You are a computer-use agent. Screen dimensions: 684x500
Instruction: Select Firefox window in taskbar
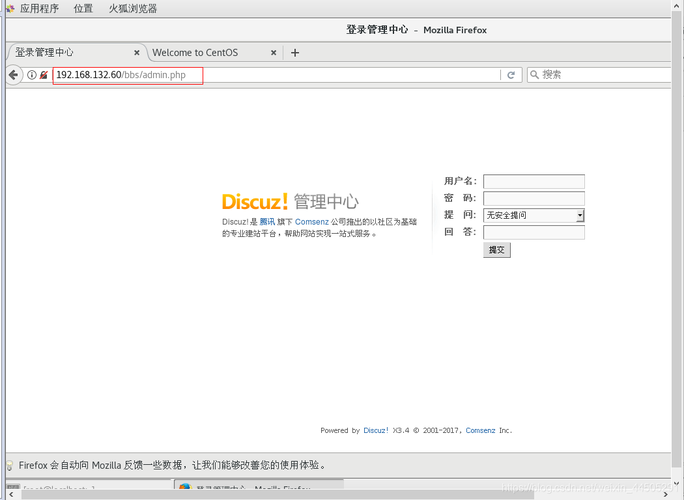click(x=259, y=484)
